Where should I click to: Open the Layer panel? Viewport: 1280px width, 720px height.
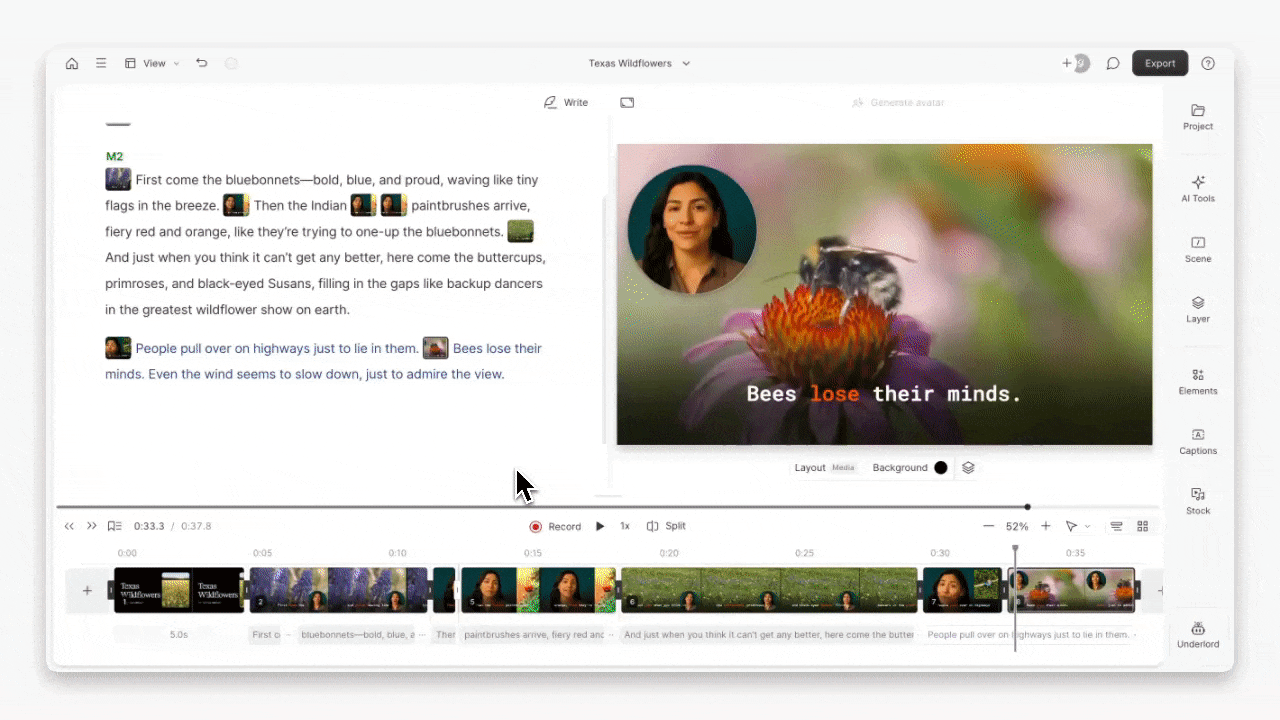tap(1198, 309)
